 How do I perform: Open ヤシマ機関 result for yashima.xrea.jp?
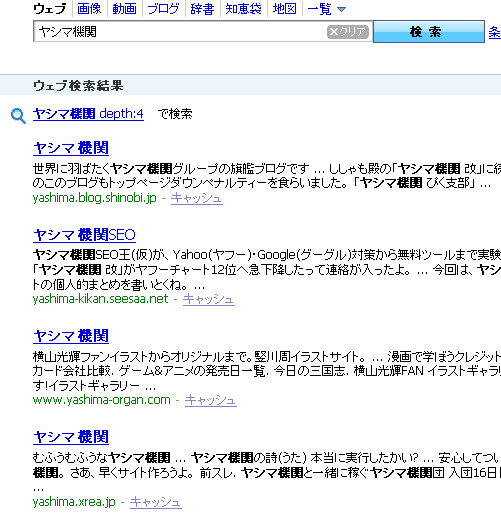(x=71, y=437)
